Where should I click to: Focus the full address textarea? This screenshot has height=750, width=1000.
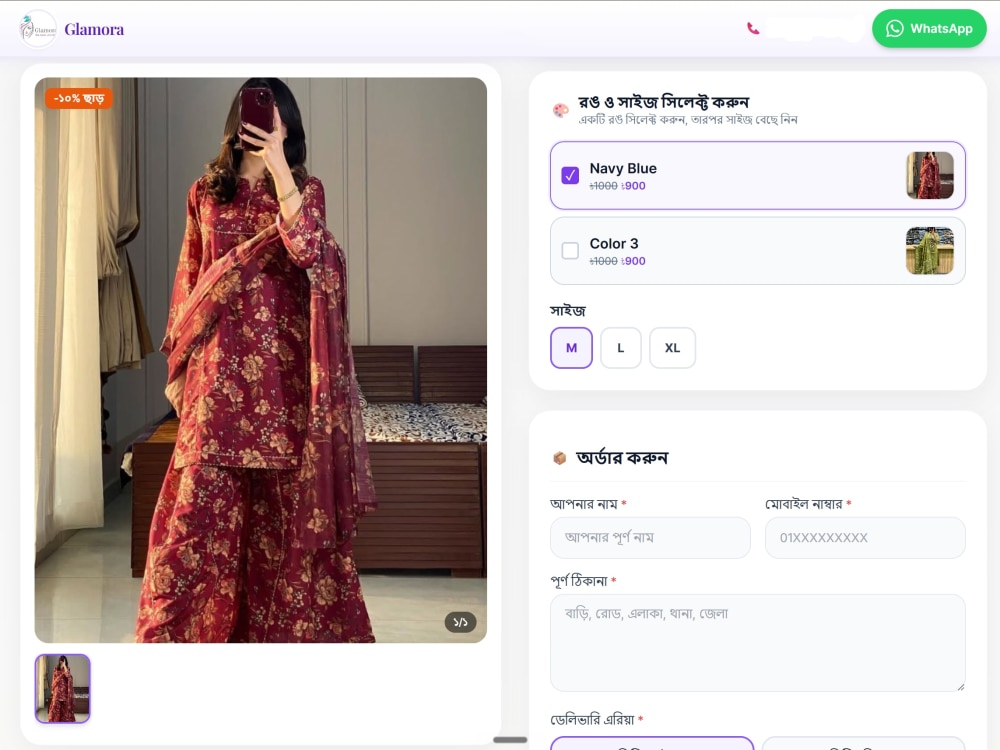758,643
